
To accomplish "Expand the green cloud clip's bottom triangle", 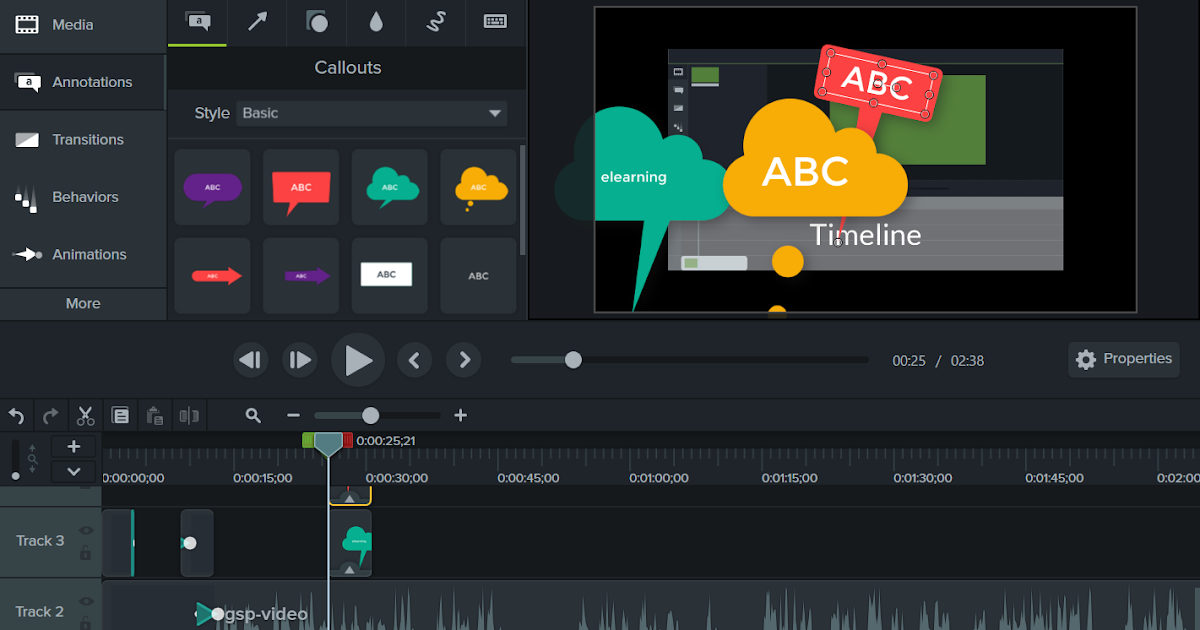I will click(349, 569).
